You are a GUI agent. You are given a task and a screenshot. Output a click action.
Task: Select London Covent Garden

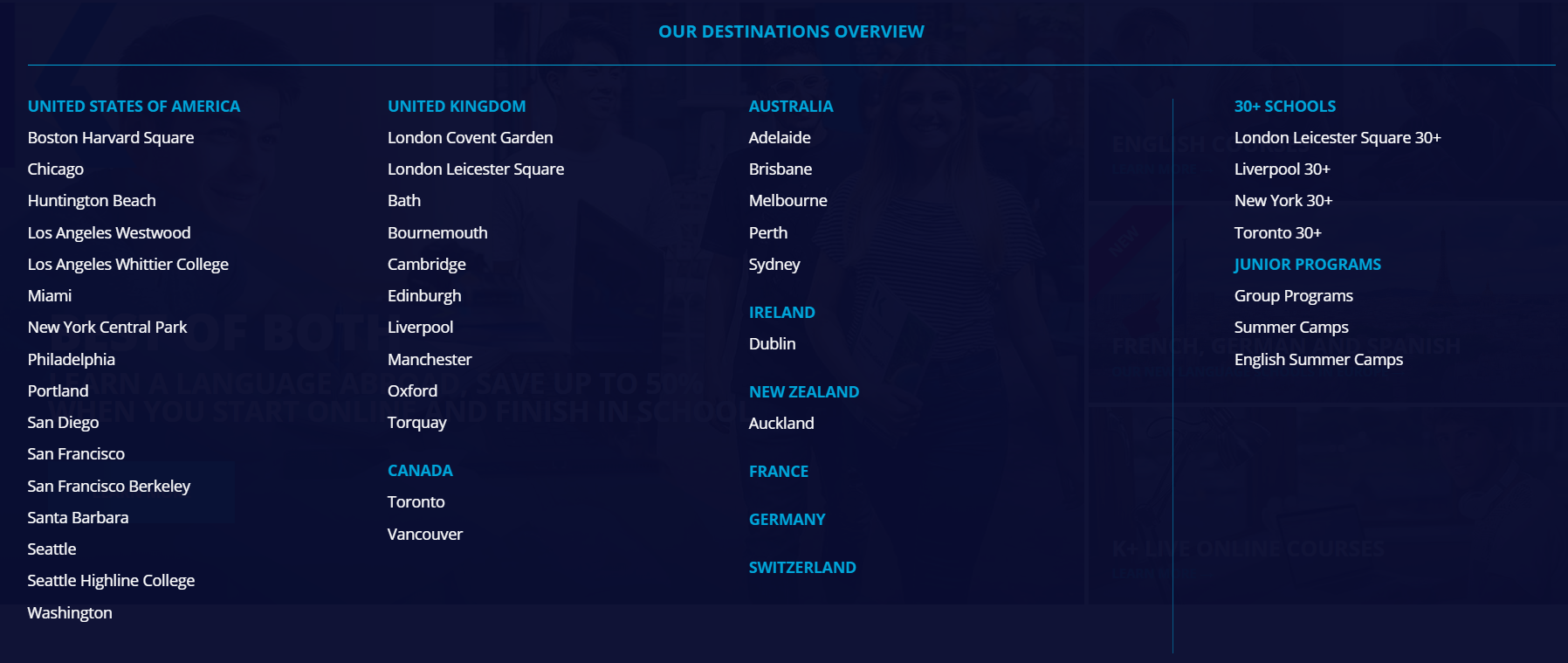point(471,137)
